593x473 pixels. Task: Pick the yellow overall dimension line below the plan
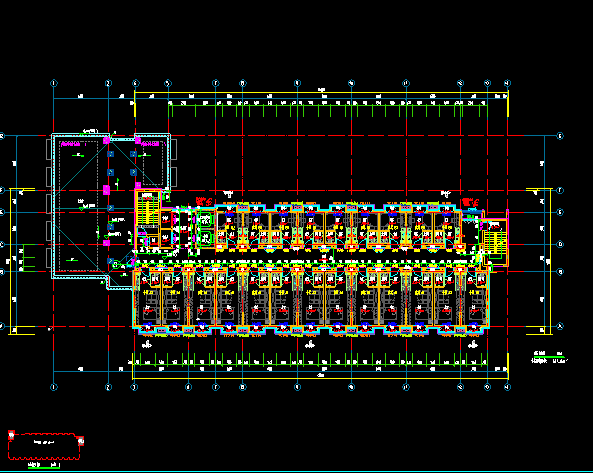[320, 378]
